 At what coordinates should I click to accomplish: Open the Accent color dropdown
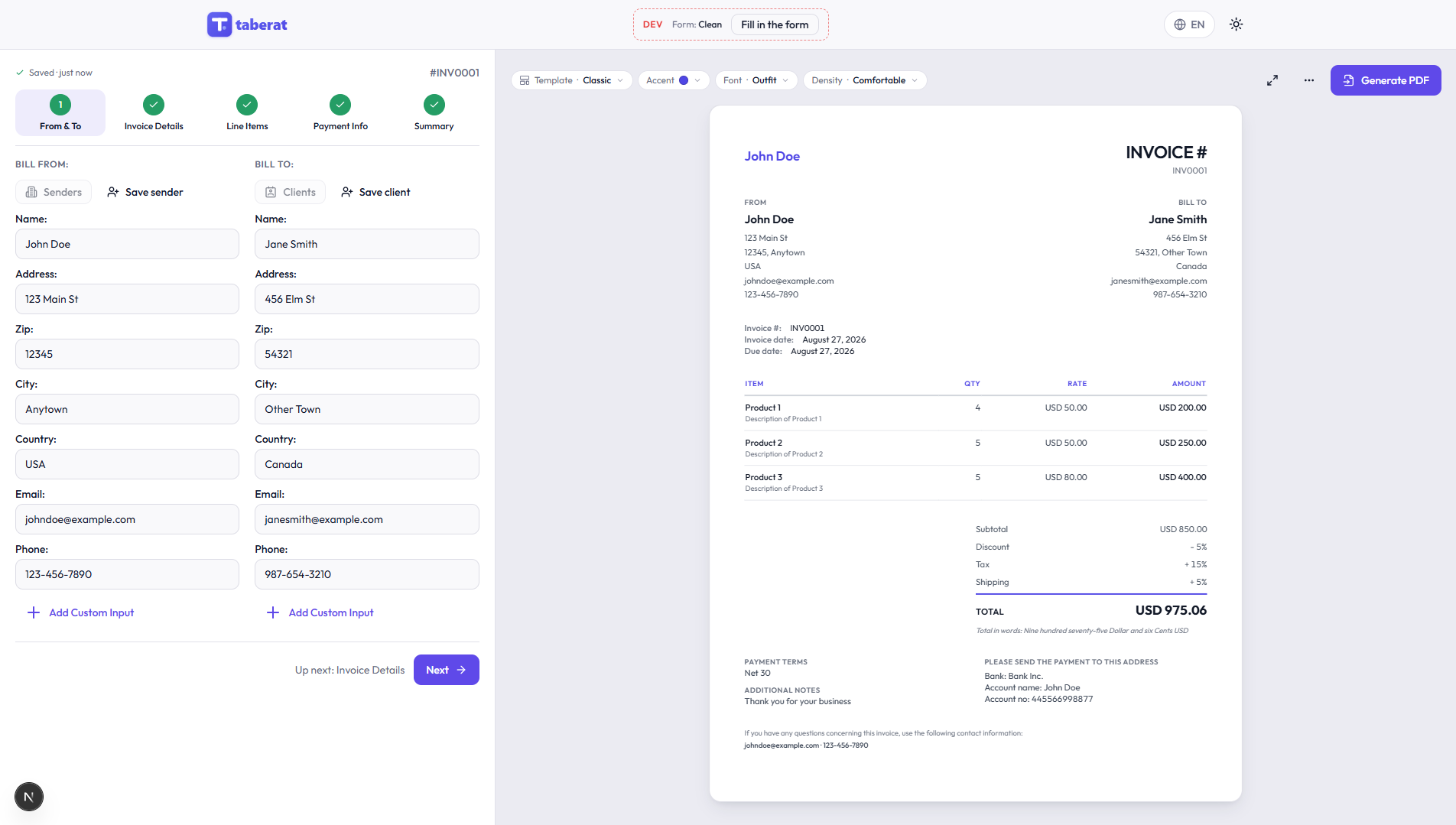[x=673, y=80]
